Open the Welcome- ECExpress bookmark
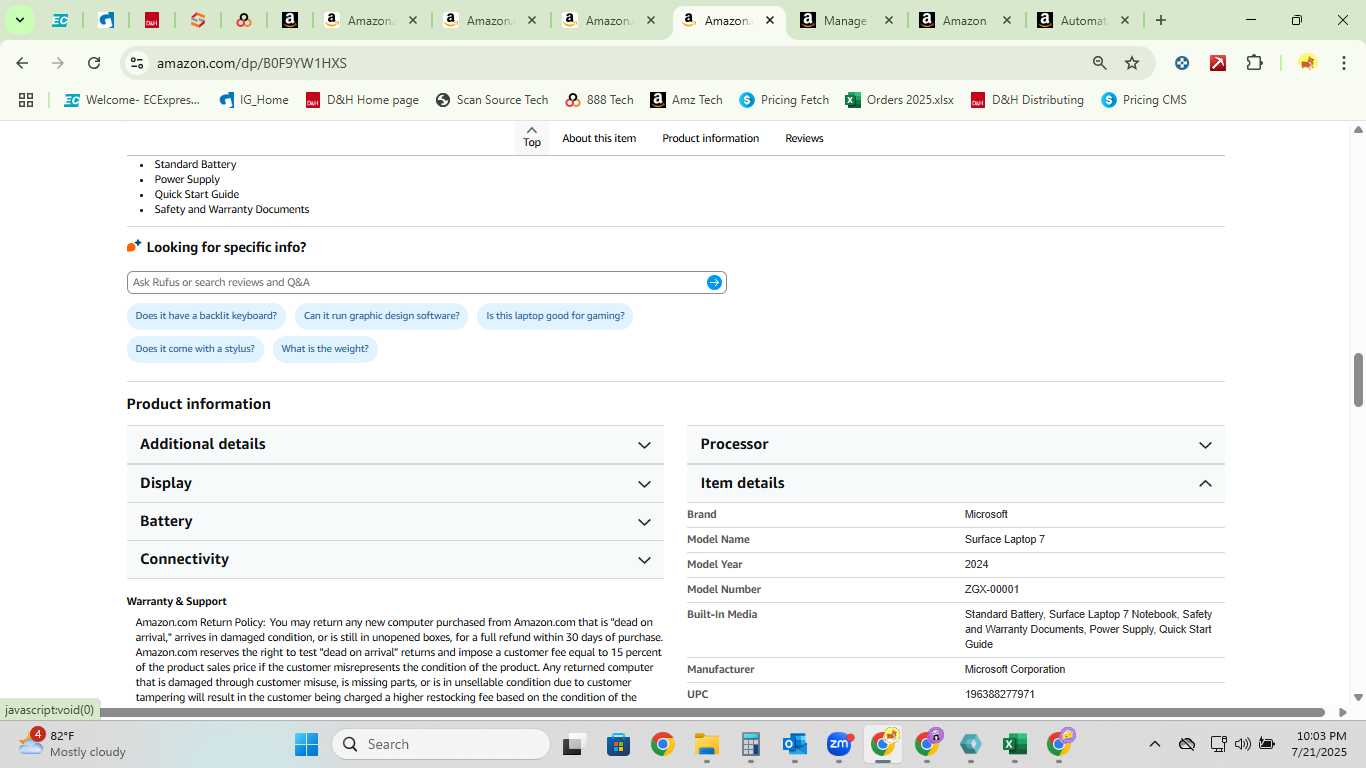Screen dimensions: 1366x768 point(132,100)
